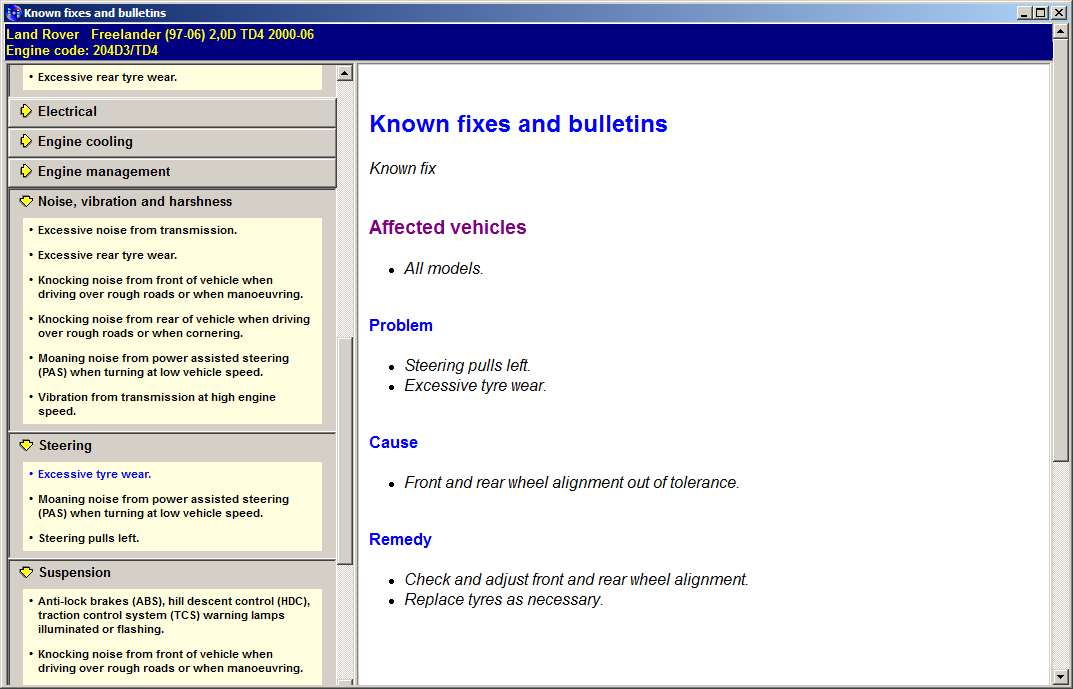Expand the Engine cooling section
This screenshot has width=1073, height=689.
point(172,142)
